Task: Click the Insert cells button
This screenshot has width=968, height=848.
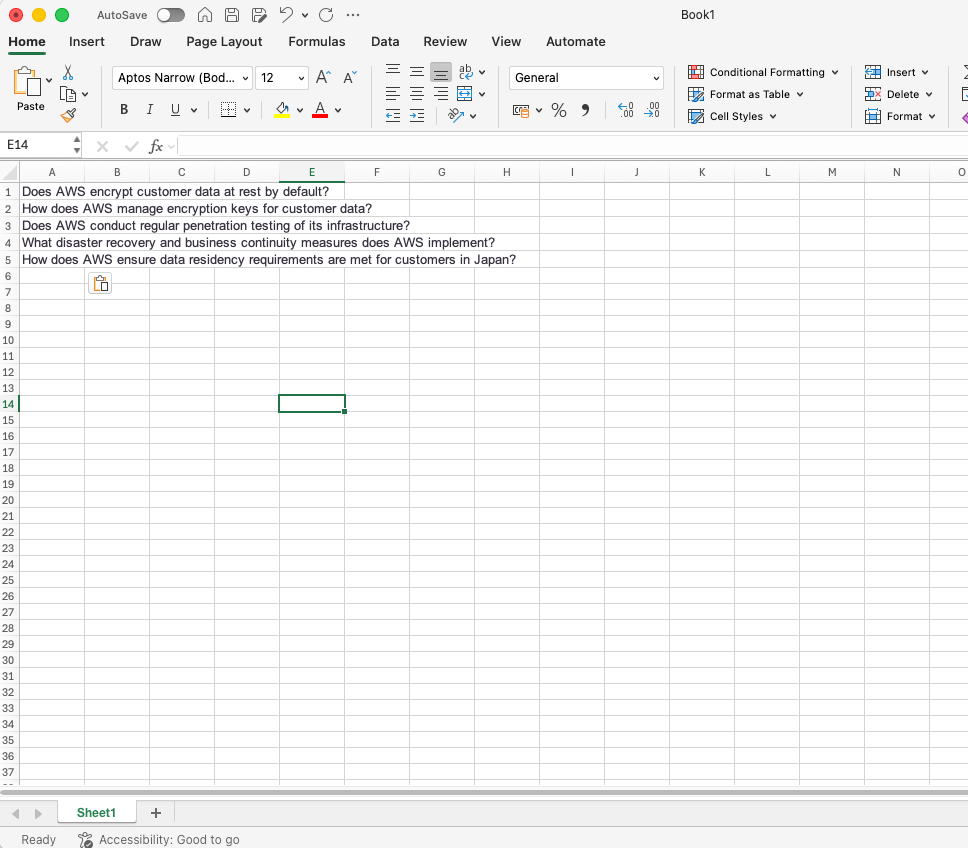Action: point(897,72)
